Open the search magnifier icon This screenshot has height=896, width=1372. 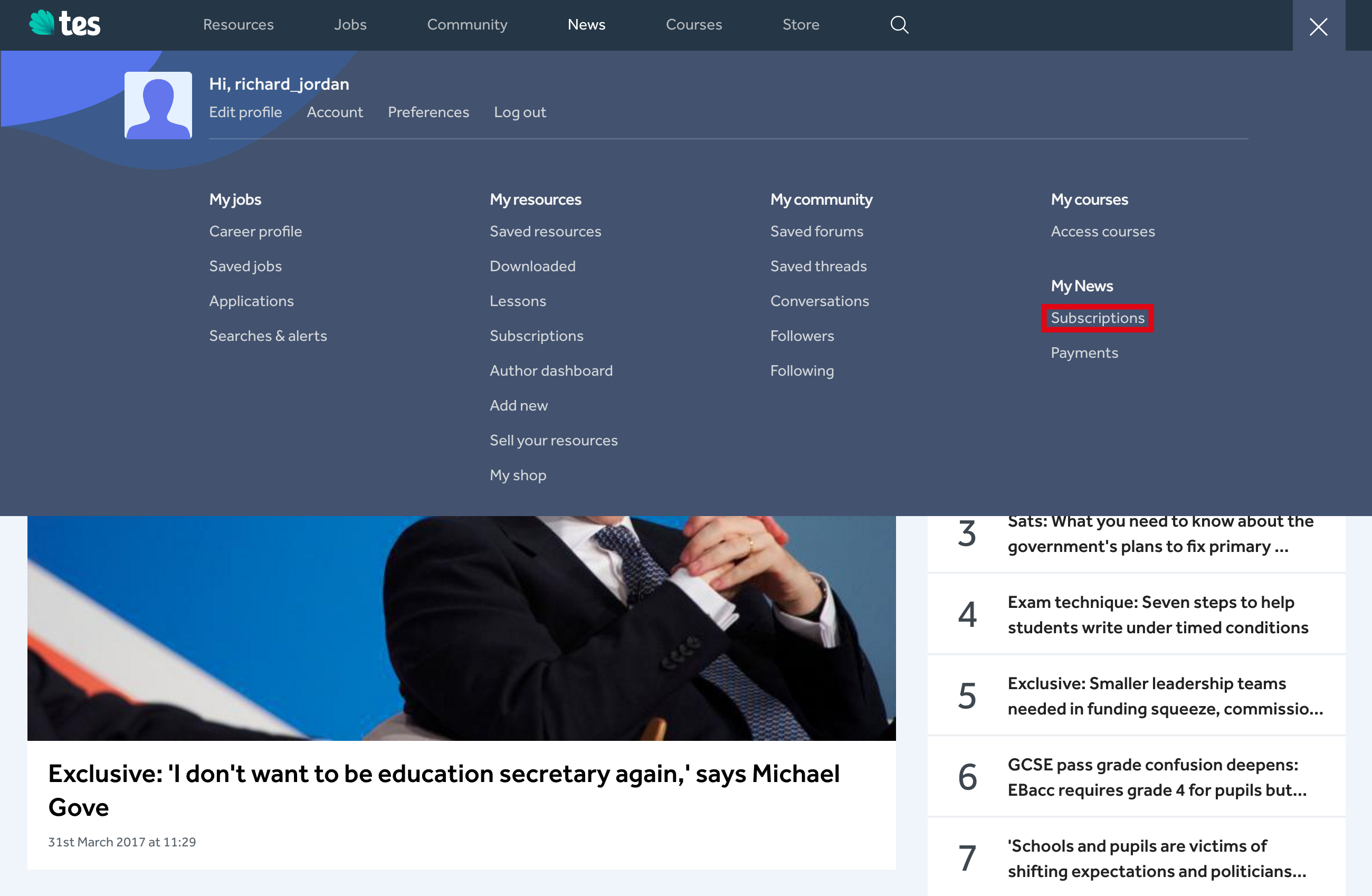899,25
